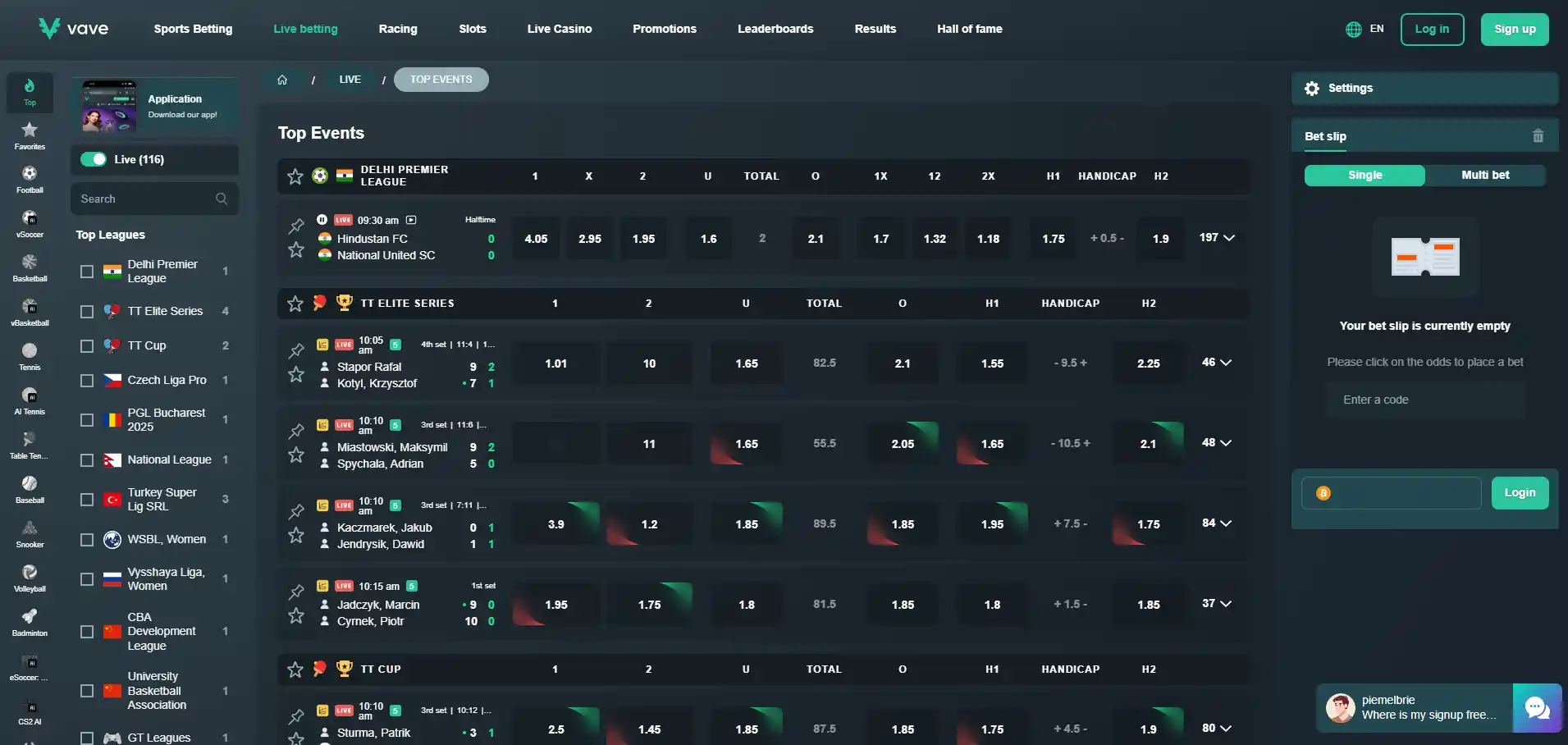Open the EN language dropdown

pos(1377,29)
